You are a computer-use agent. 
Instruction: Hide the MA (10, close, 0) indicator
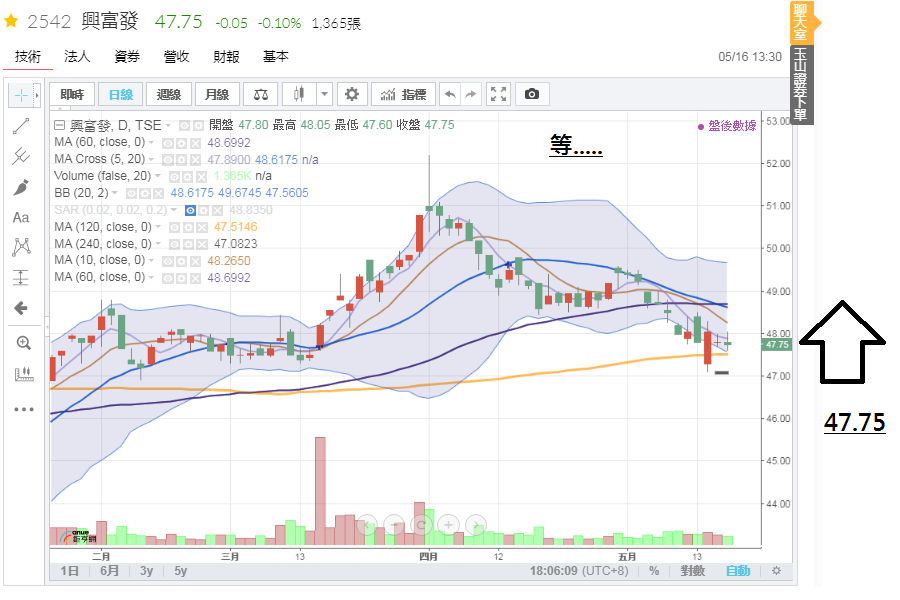tap(168, 261)
